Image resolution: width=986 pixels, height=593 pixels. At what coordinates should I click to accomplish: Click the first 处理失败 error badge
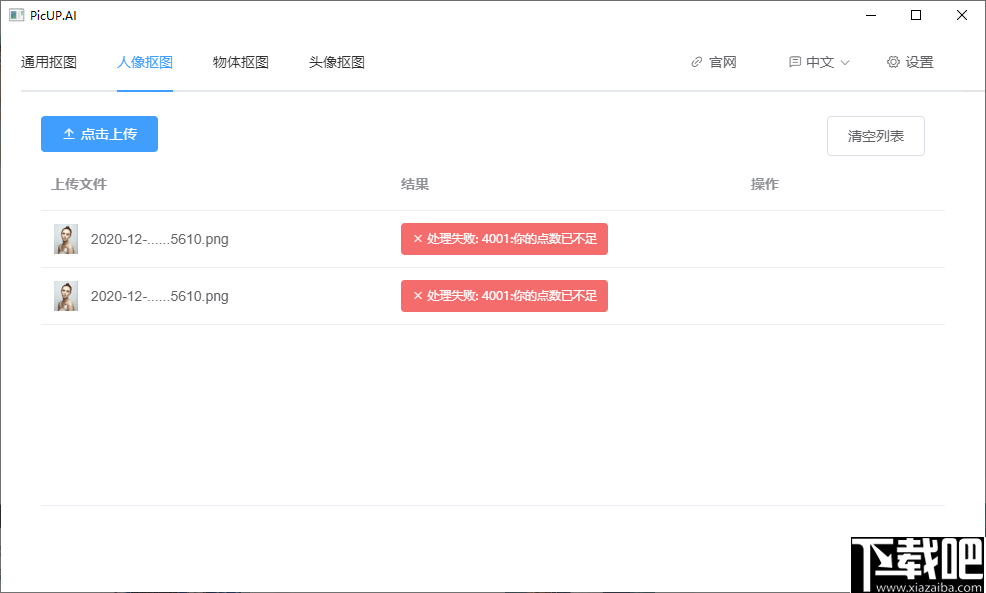pyautogui.click(x=504, y=239)
